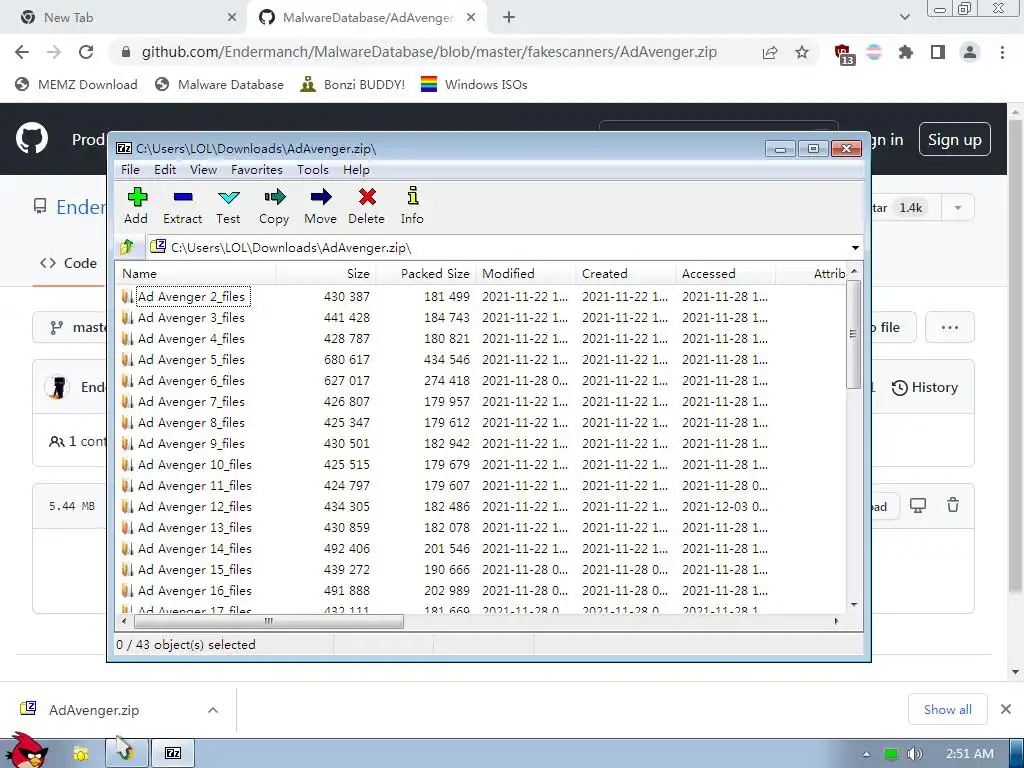The image size is (1024, 768).
Task: Open AdAvenger.zip download options chevron
Action: pos(213,710)
